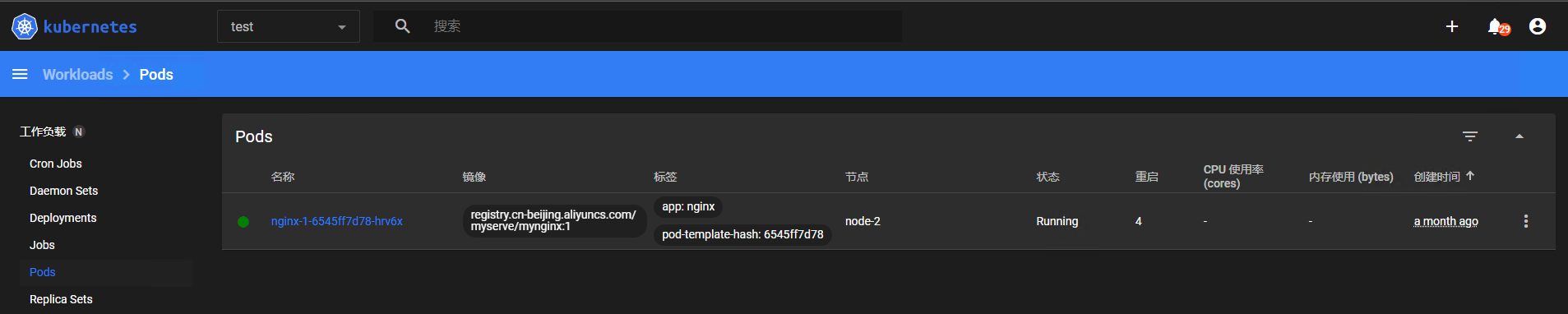Select Daemon Sets in the sidebar
The height and width of the screenshot is (314, 1568).
(x=64, y=191)
